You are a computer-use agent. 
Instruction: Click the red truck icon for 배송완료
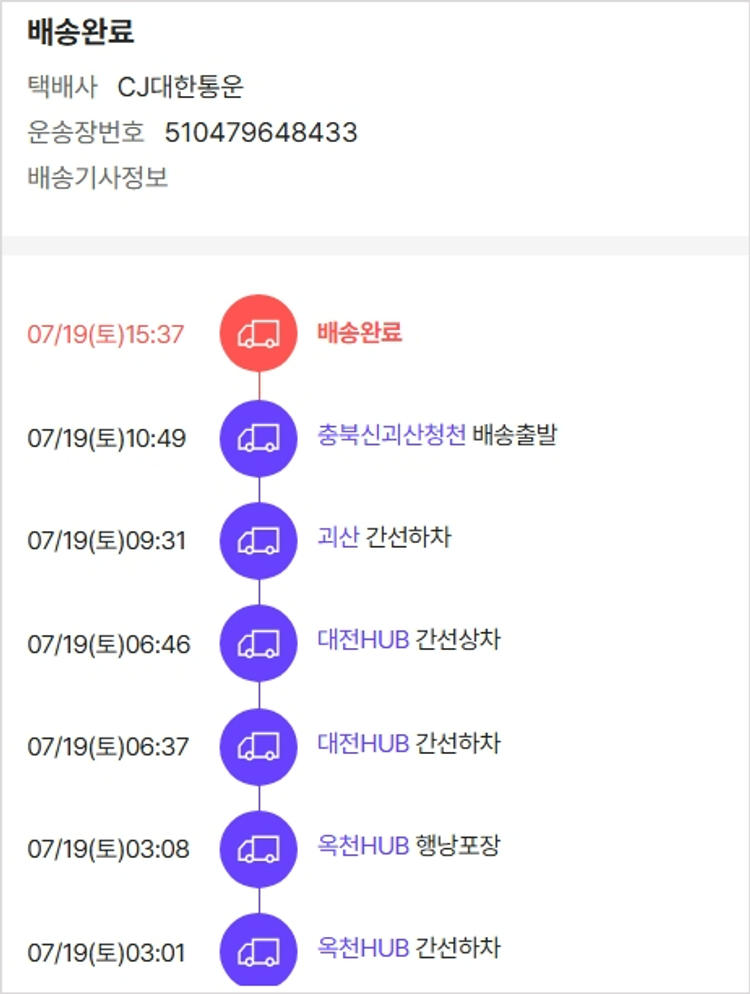pyautogui.click(x=258, y=333)
